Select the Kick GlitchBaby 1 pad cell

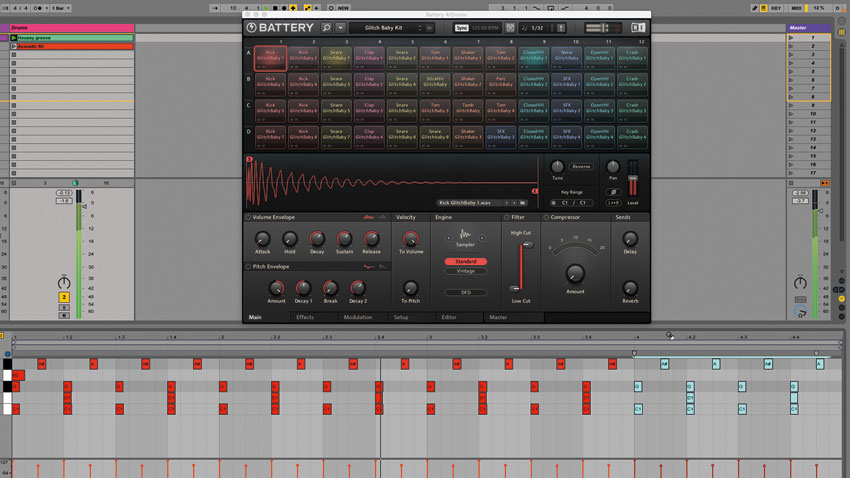coord(270,58)
